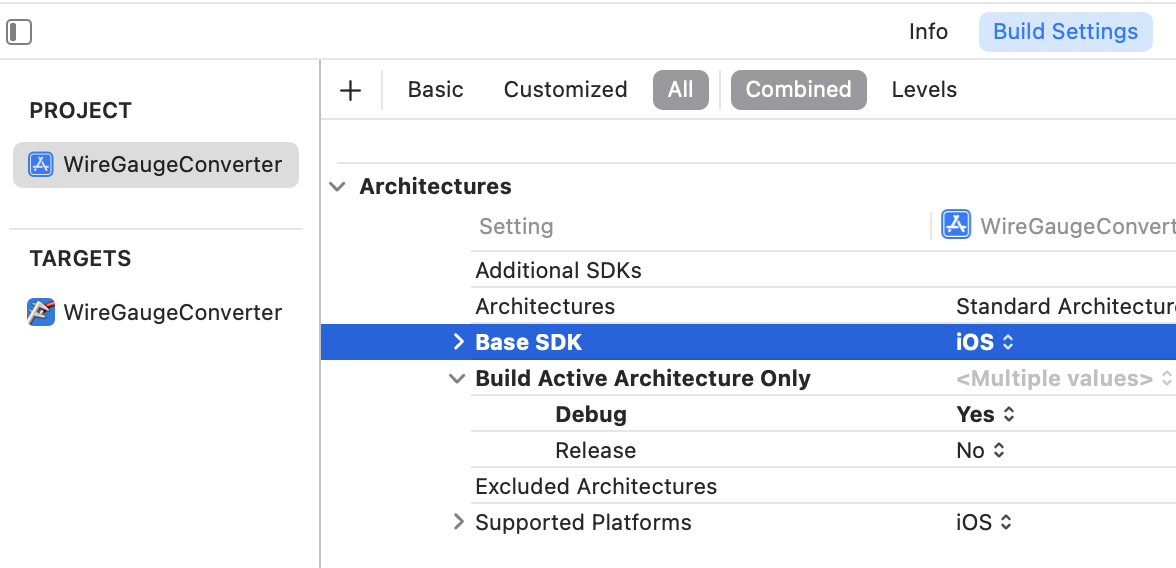The image size is (1176, 568).
Task: Open the Base SDK iOS value popup
Action: tap(986, 342)
